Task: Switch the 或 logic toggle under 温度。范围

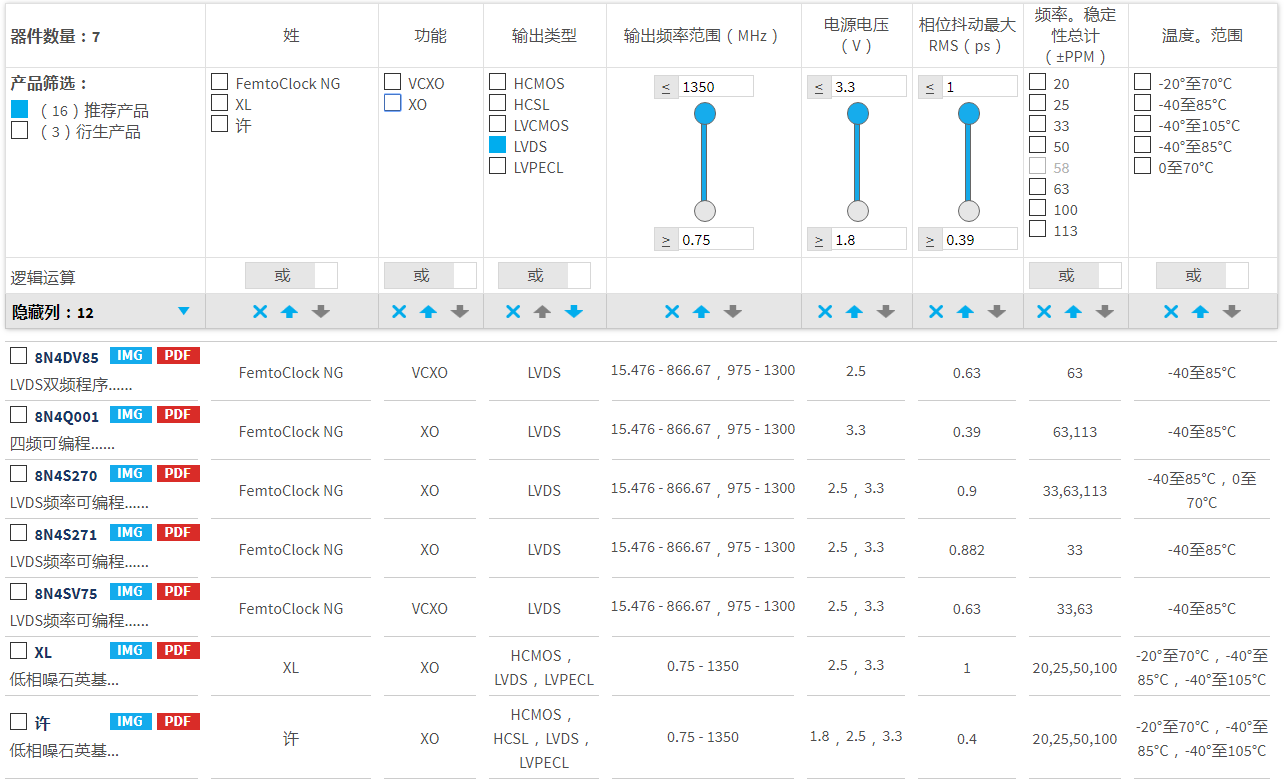Action: point(1202,276)
